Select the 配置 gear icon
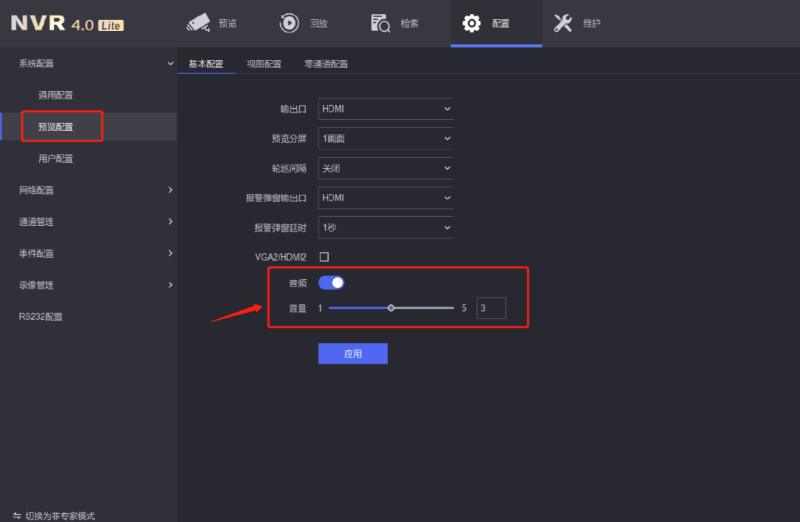The height and width of the screenshot is (522, 800). coord(471,23)
